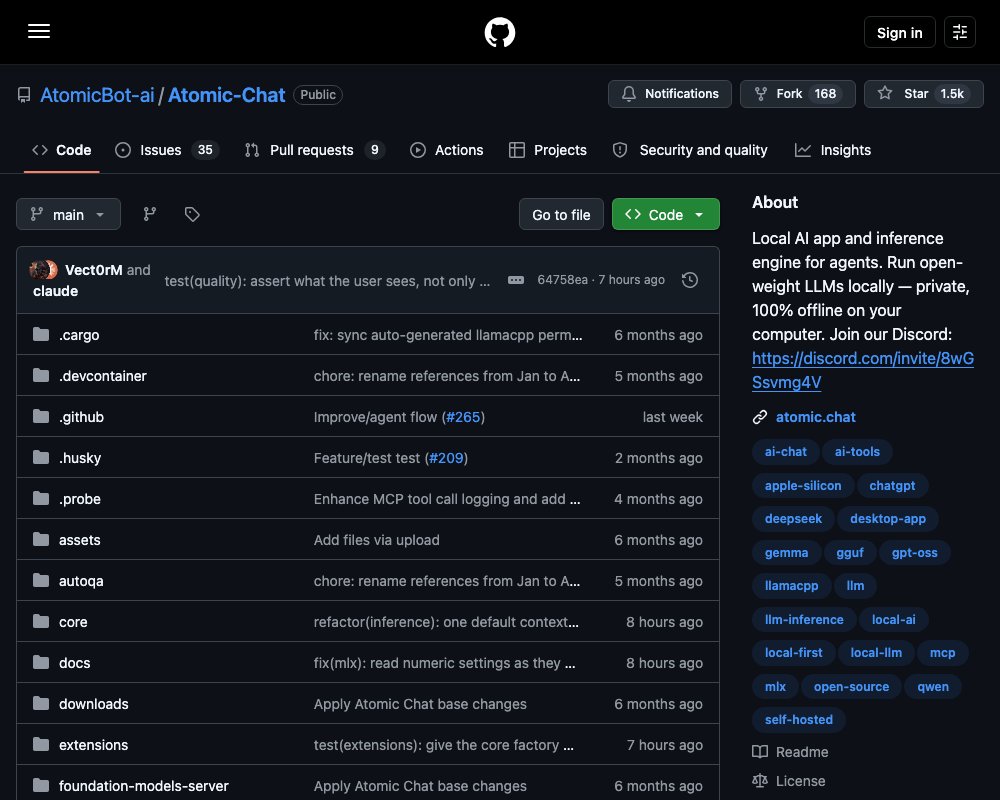Open the Vect0rM author link

click(x=94, y=270)
